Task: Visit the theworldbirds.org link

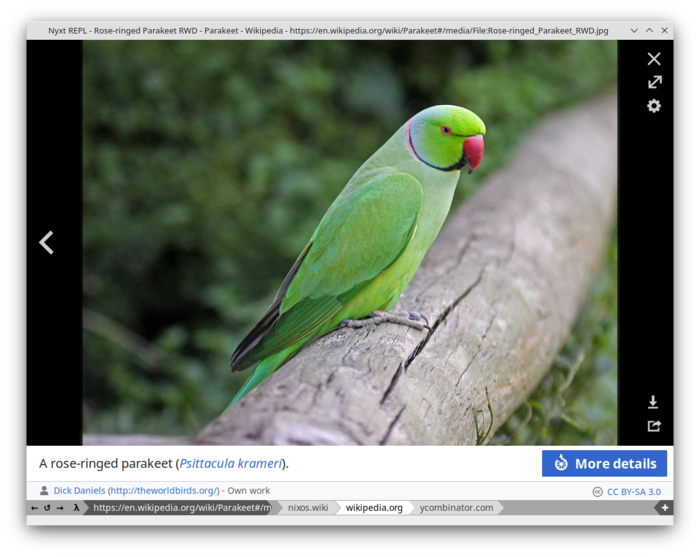Action: pos(163,491)
